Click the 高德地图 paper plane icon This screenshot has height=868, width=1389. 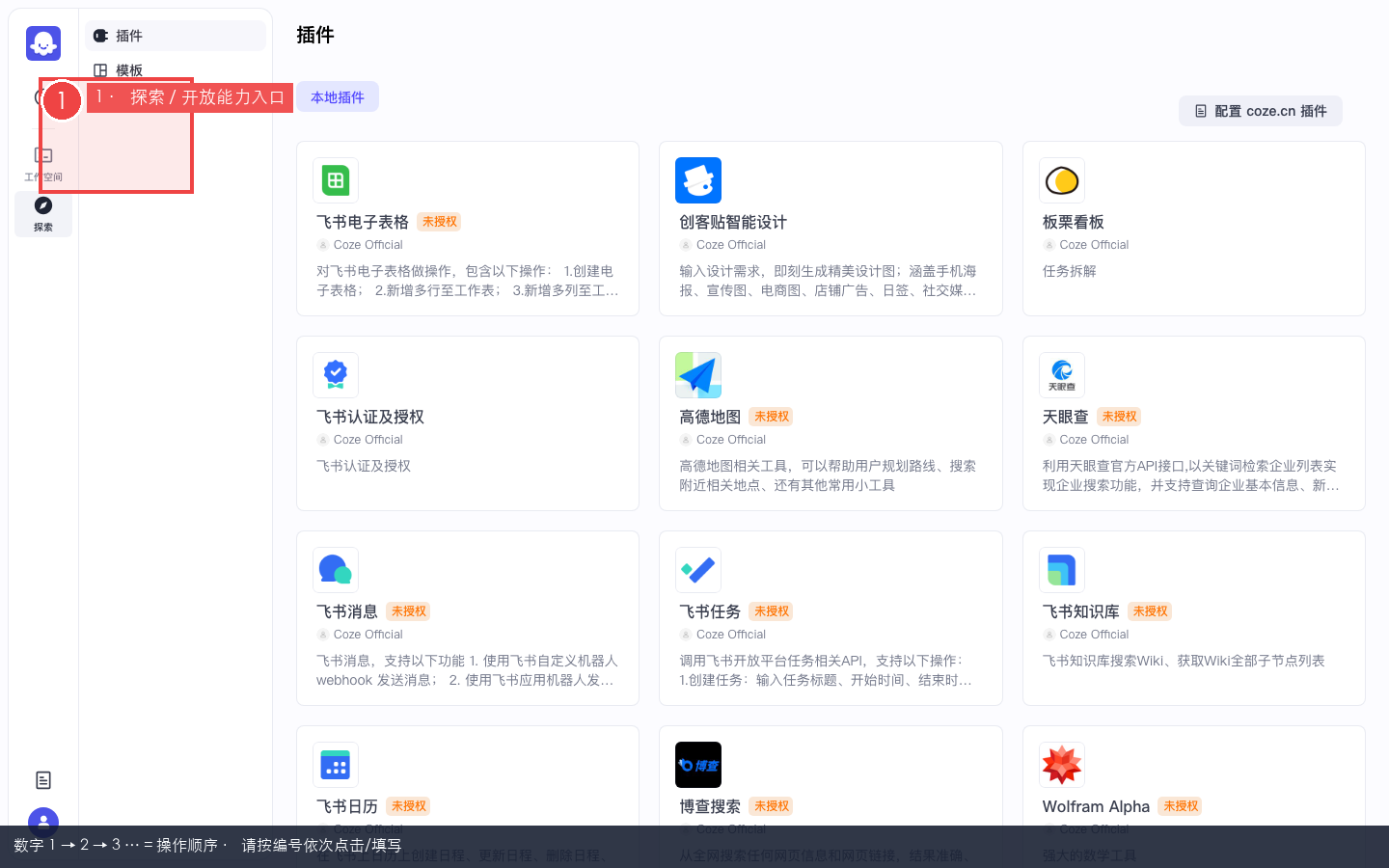pos(698,375)
